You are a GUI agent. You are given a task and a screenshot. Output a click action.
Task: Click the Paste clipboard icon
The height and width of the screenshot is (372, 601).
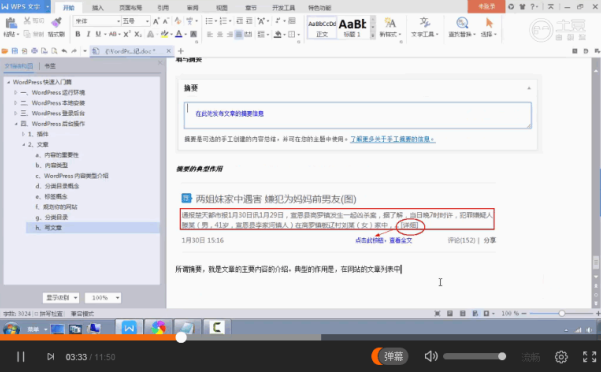tap(11, 23)
